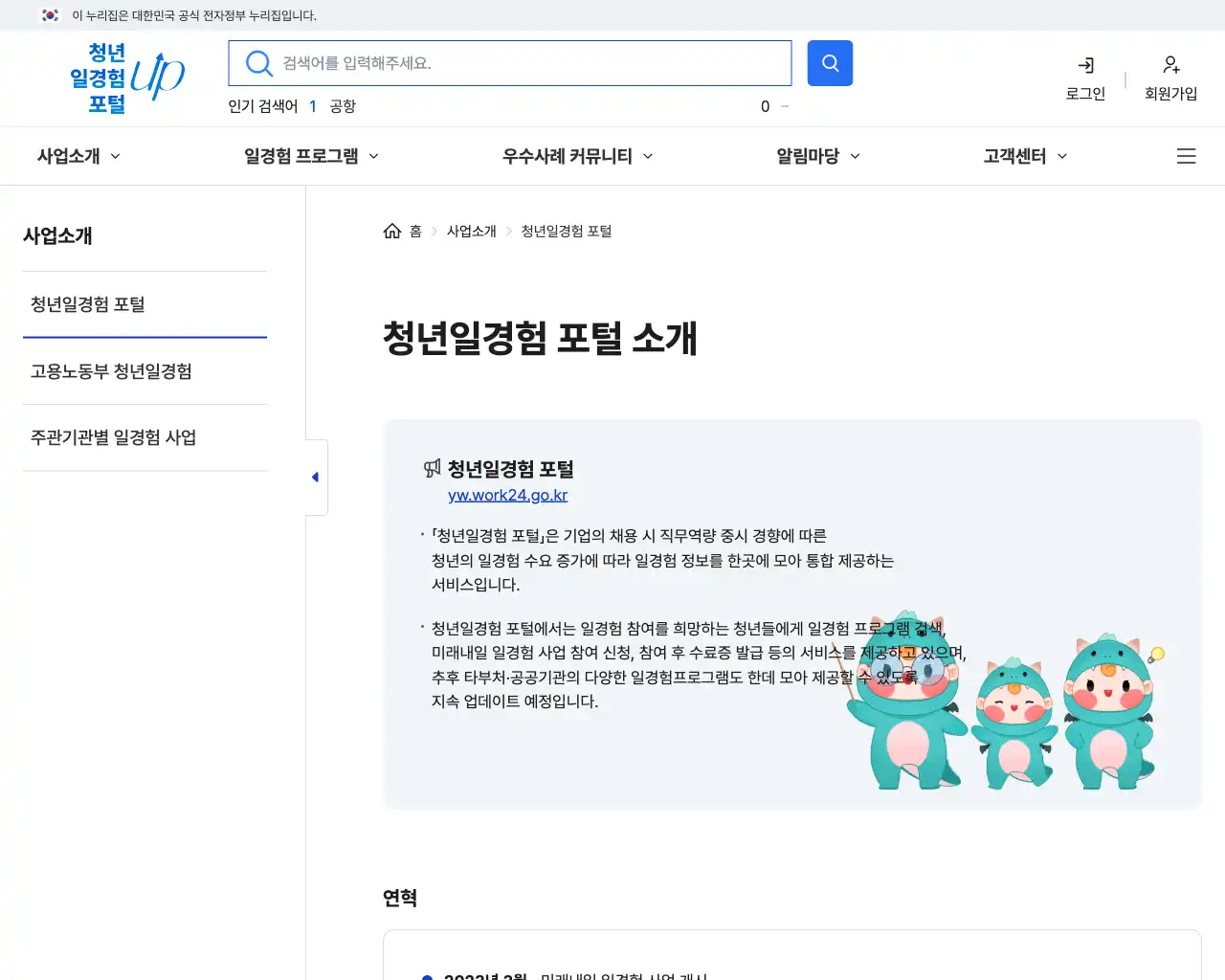Open the 고객센터 menu
The height and width of the screenshot is (980, 1225).
[x=1022, y=156]
